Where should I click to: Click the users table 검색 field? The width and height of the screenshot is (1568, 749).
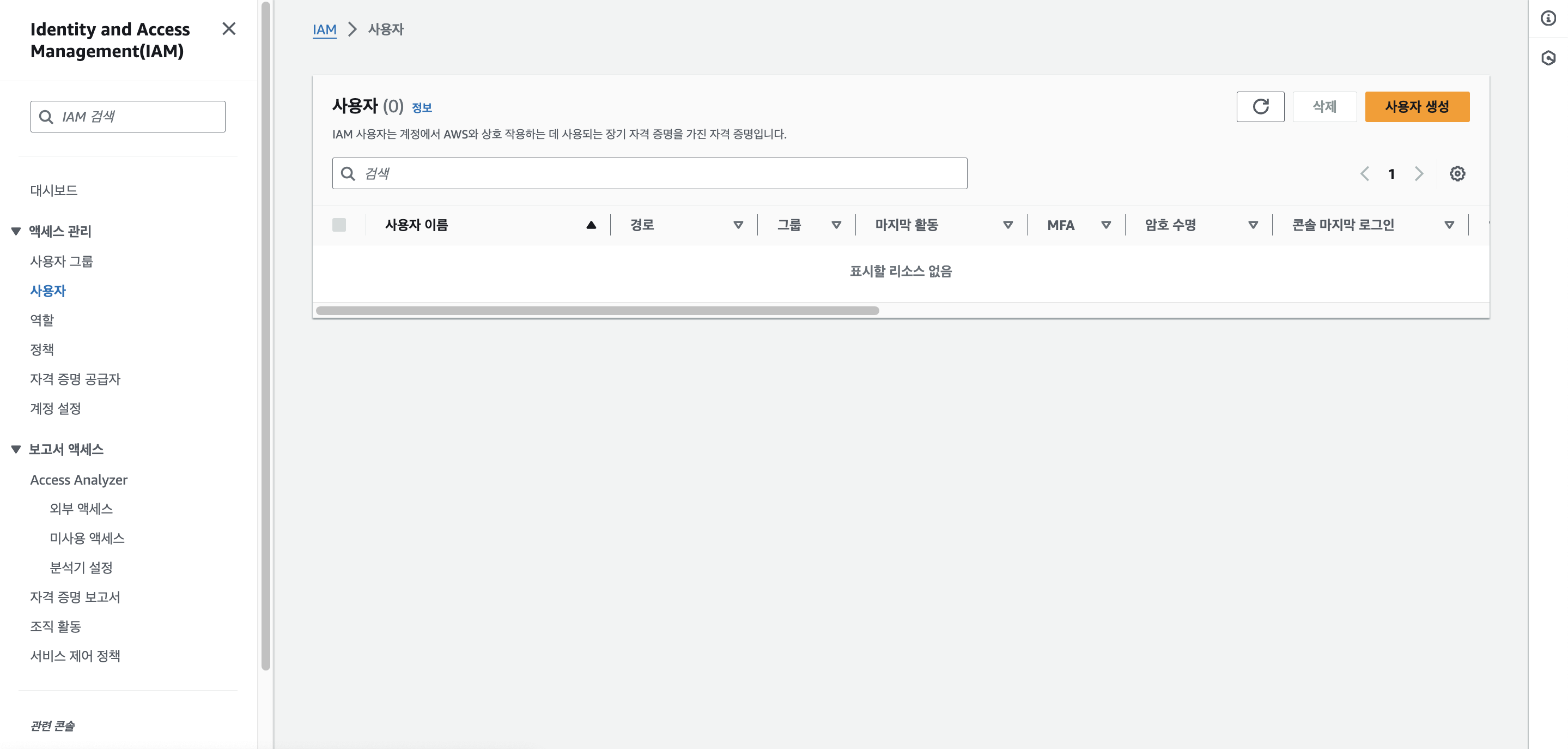point(649,173)
